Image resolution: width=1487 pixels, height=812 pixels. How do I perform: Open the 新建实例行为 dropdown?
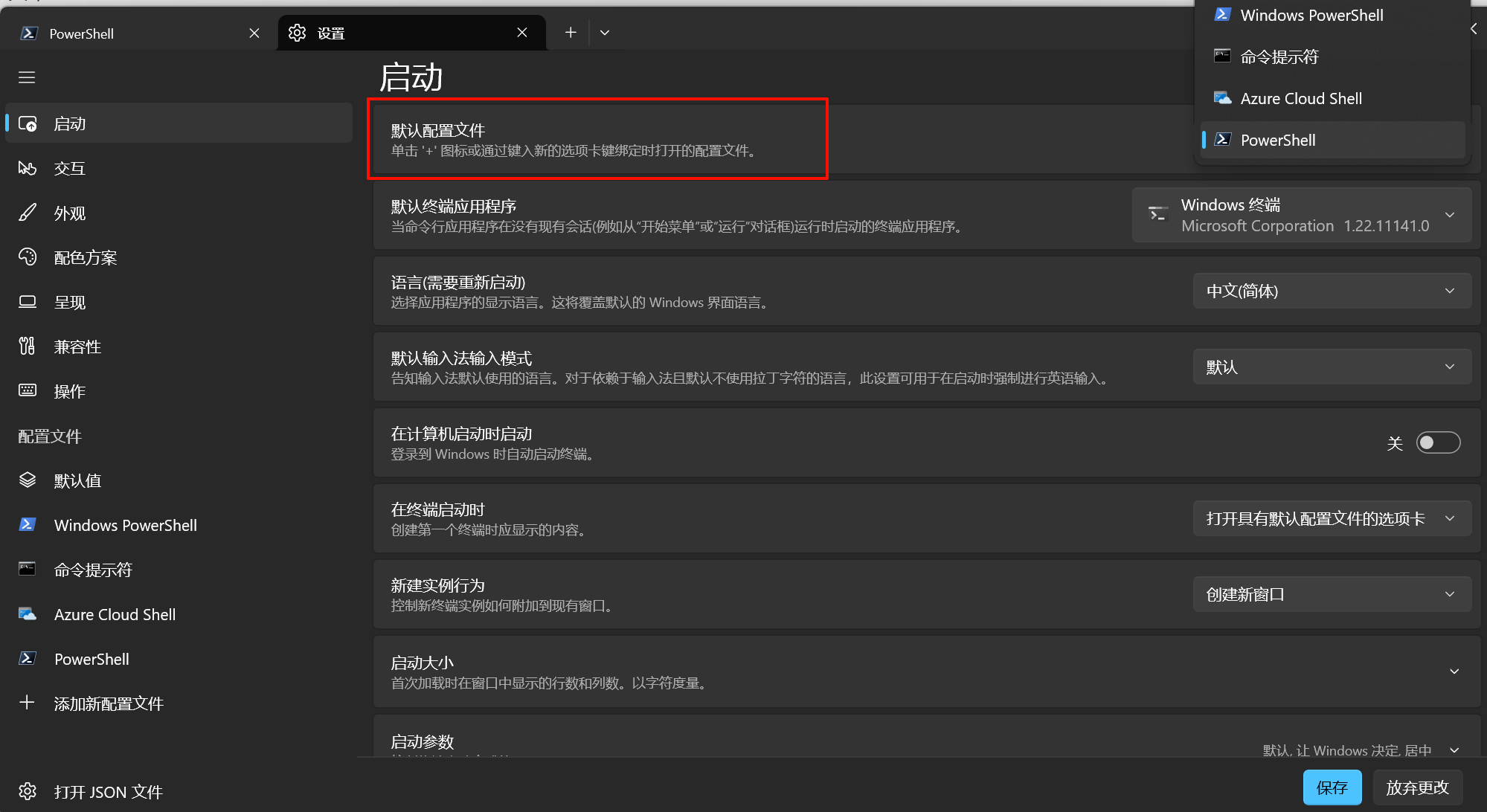click(1332, 594)
